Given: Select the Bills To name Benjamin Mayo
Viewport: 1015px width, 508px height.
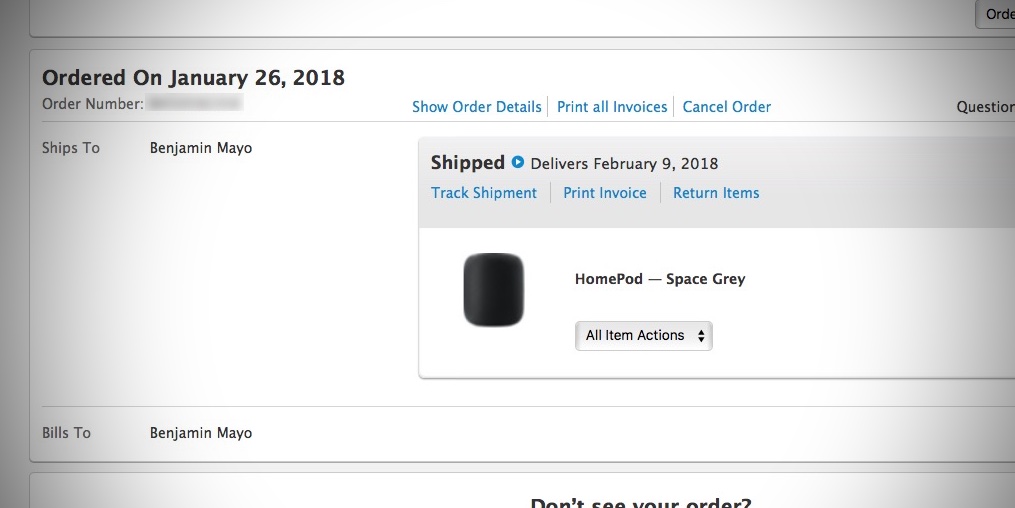Looking at the screenshot, I should (x=201, y=433).
